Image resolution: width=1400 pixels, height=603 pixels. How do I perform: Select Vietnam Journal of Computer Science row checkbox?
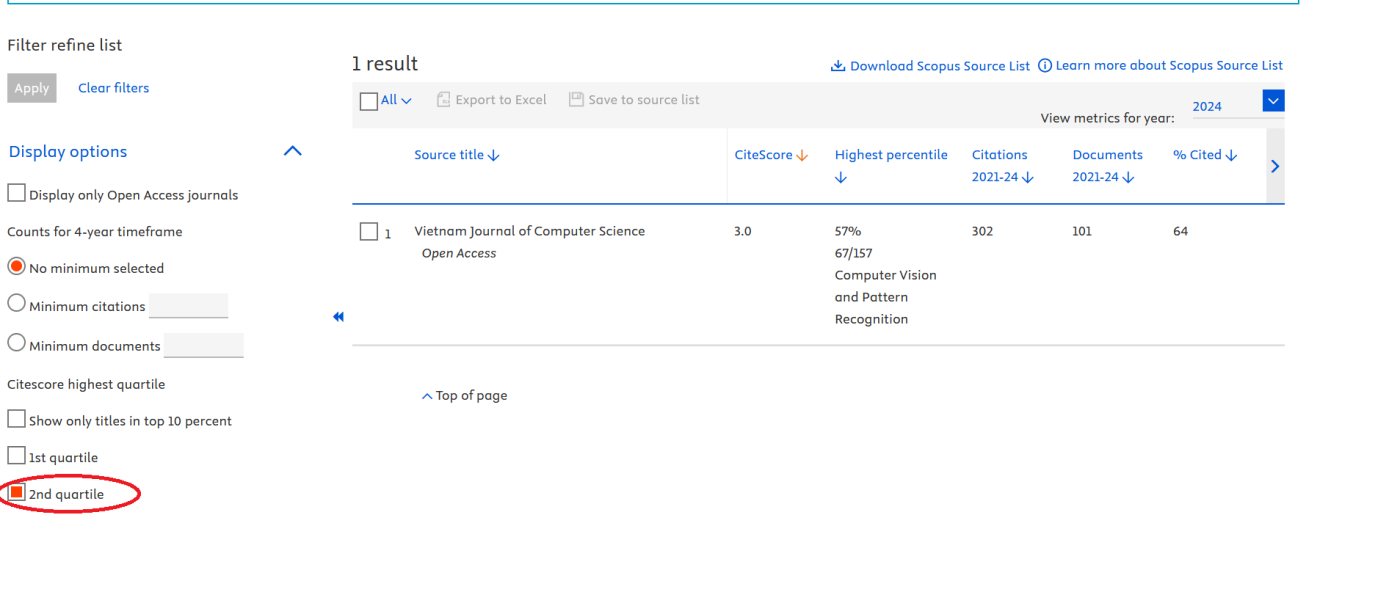tap(369, 232)
